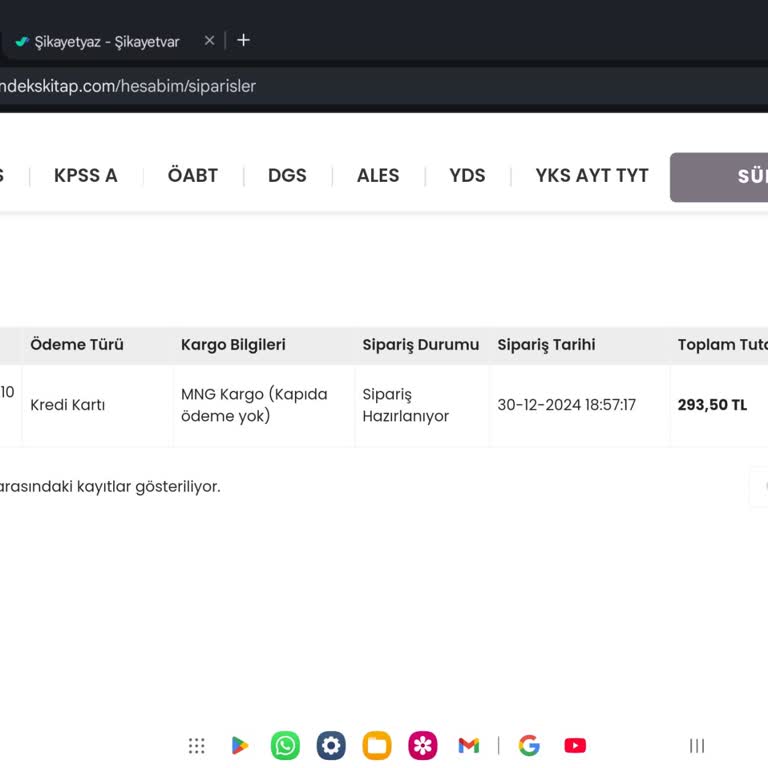Open the Google app icon
Image resolution: width=768 pixels, height=768 pixels.
[x=529, y=745]
